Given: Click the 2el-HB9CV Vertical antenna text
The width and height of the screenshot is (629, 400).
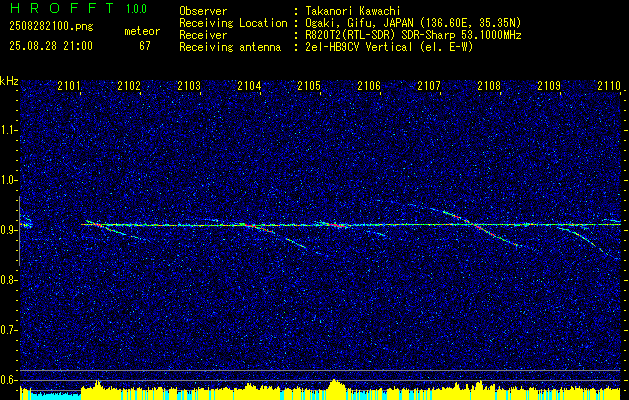Looking at the screenshot, I should (x=389, y=47).
